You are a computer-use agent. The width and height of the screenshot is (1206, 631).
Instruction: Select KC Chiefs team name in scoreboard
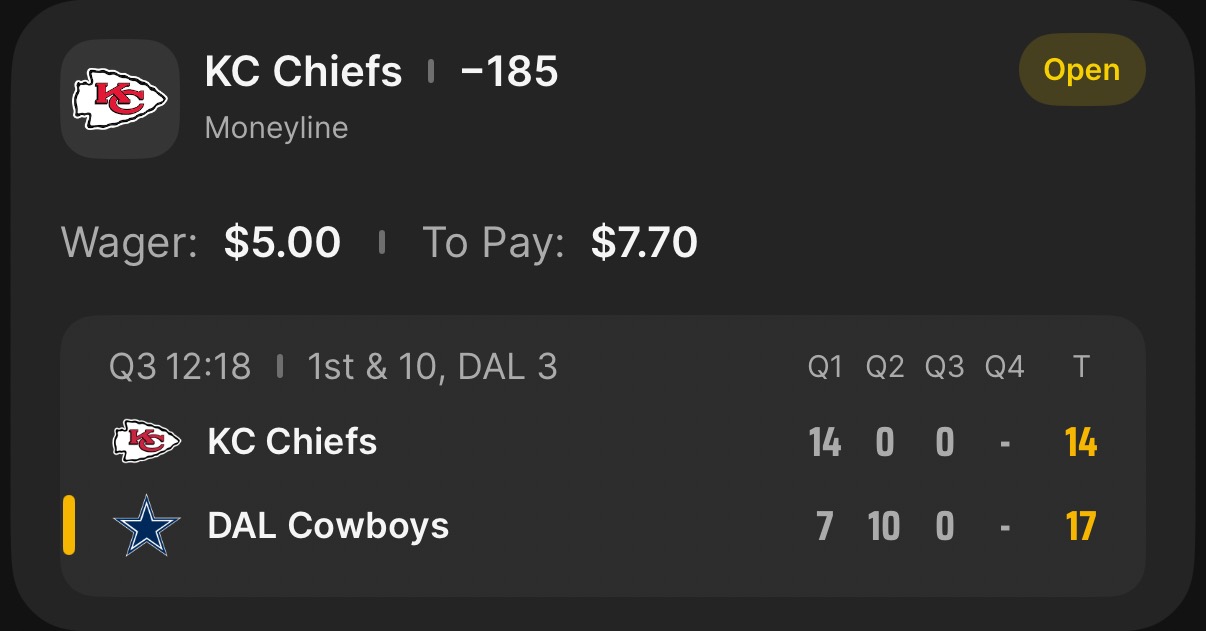(292, 441)
